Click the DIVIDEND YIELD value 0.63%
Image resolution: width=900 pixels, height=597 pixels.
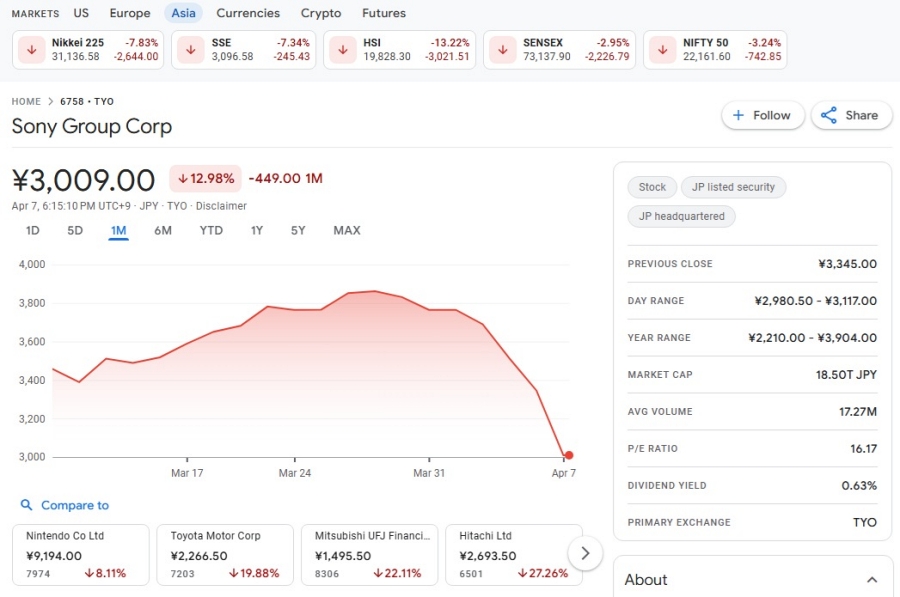859,486
